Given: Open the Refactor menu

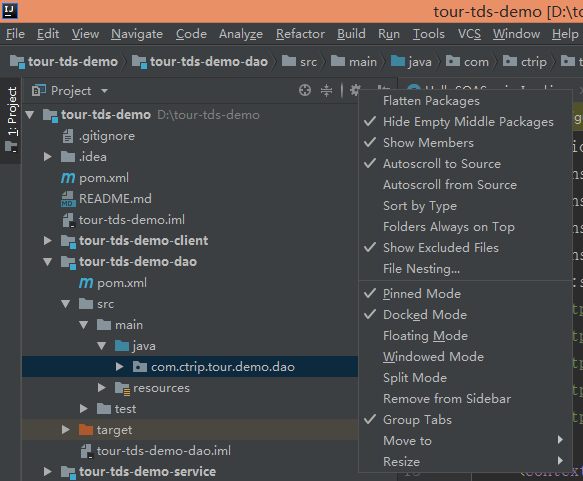Looking at the screenshot, I should click(300, 34).
